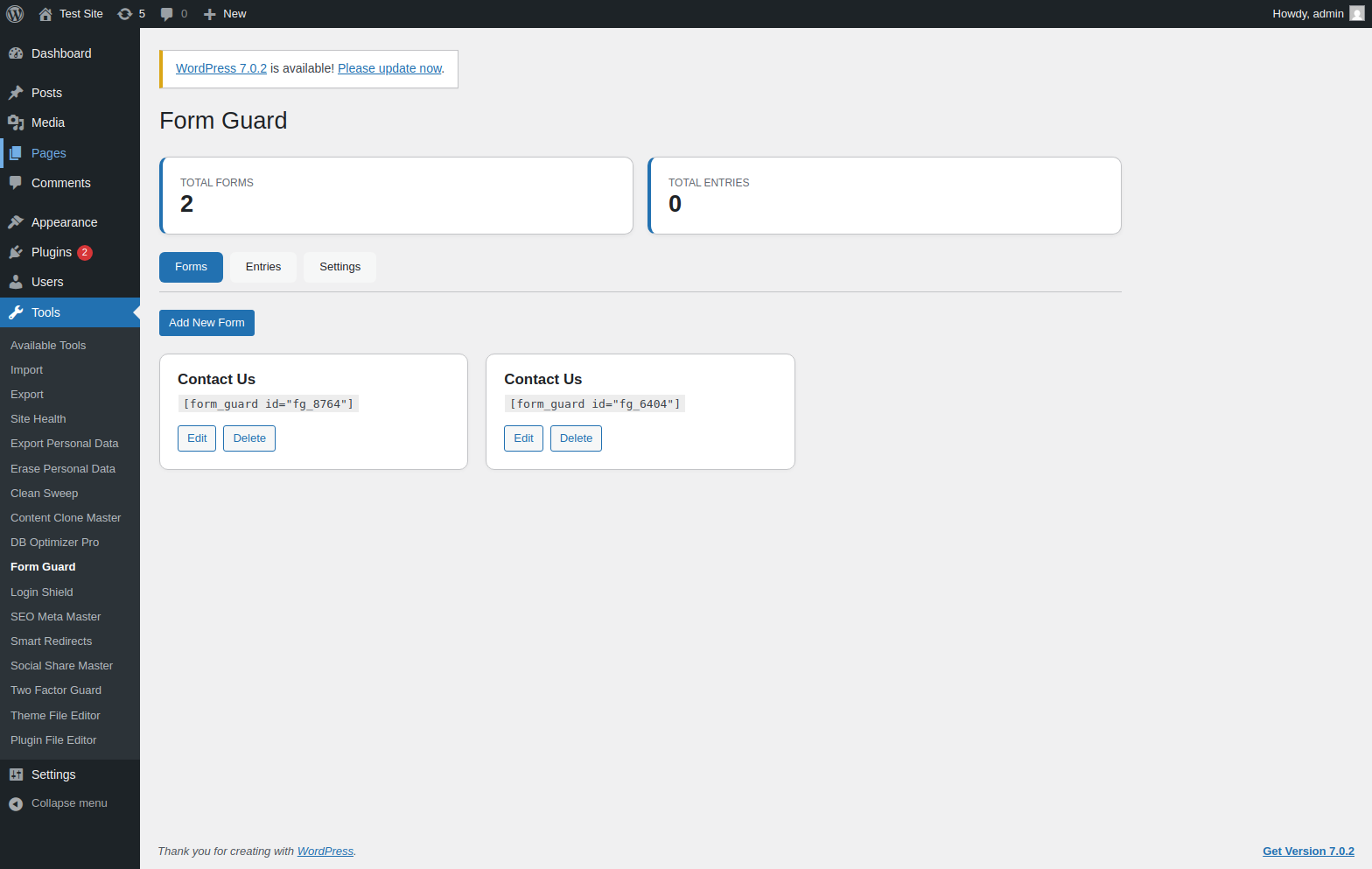1372x869 pixels.
Task: Open Login Shield tool
Action: pos(42,592)
